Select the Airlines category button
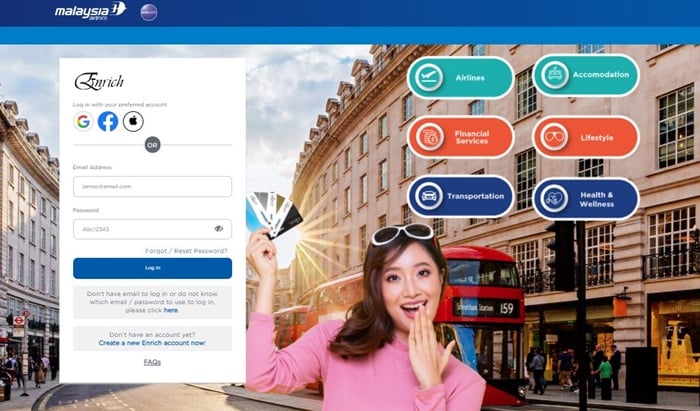Screen dimensions: 700x411 [461, 78]
